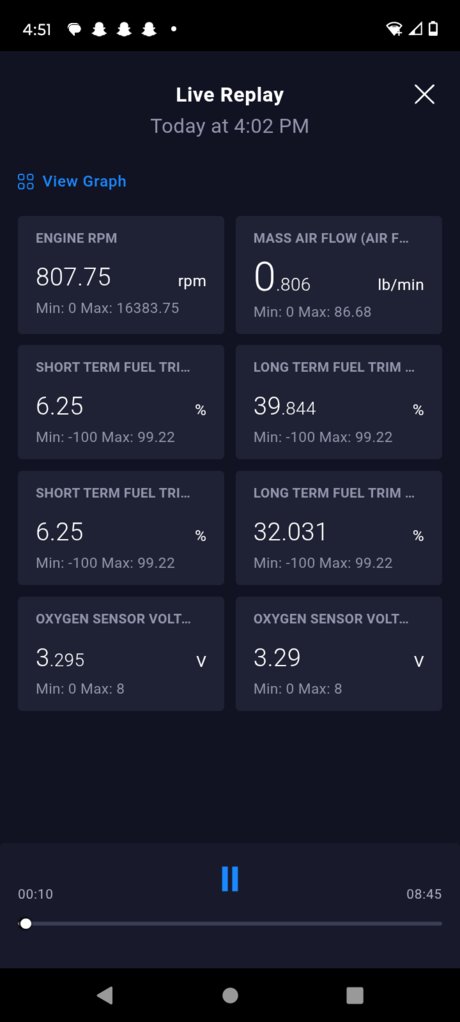
Task: Tap the first Snapchat notification icon
Action: [99, 29]
